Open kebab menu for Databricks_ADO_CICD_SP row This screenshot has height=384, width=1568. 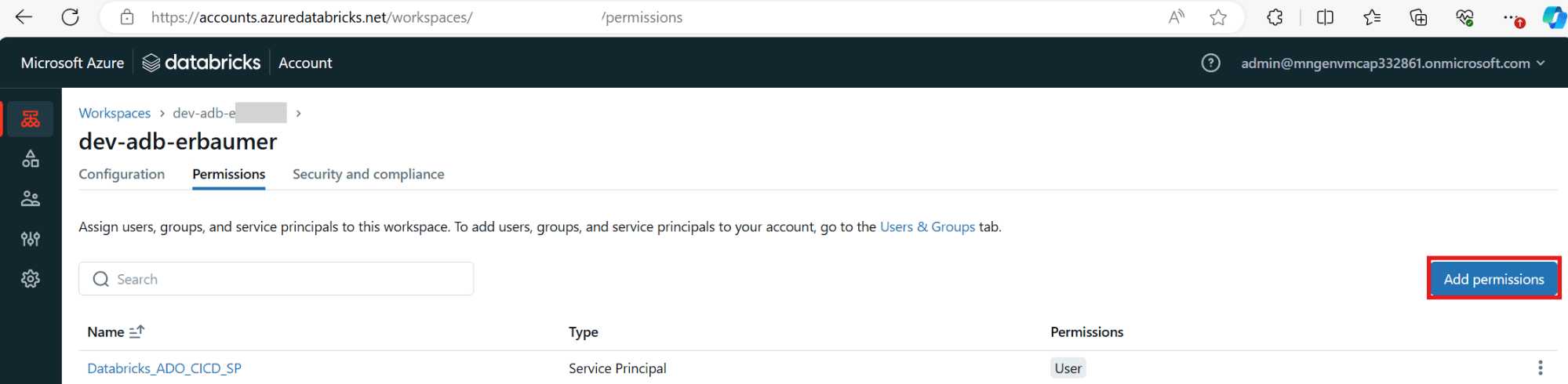pyautogui.click(x=1540, y=368)
